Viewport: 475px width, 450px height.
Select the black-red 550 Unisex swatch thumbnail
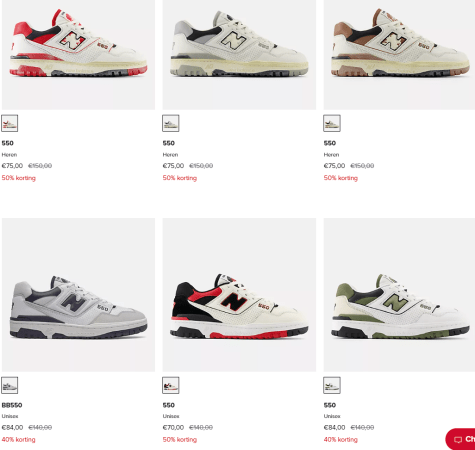pyautogui.click(x=171, y=385)
